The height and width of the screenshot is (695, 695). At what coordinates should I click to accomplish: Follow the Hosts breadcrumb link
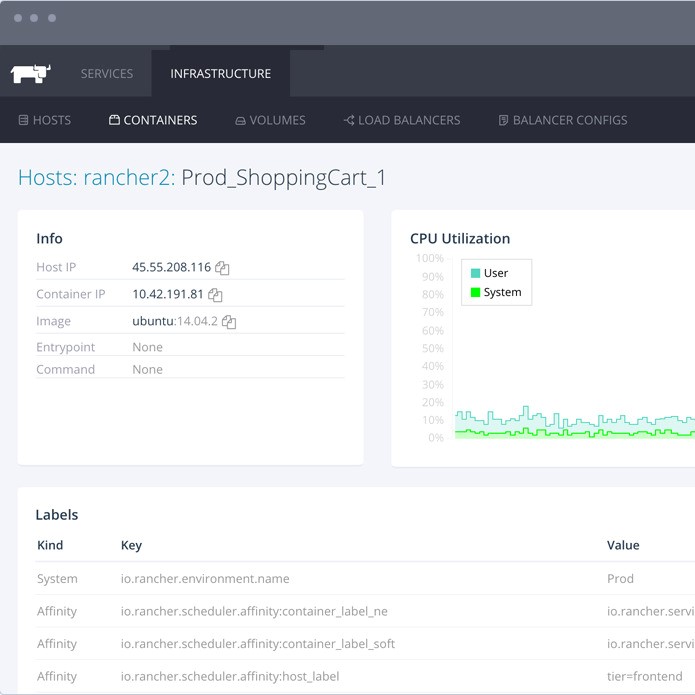coord(46,178)
